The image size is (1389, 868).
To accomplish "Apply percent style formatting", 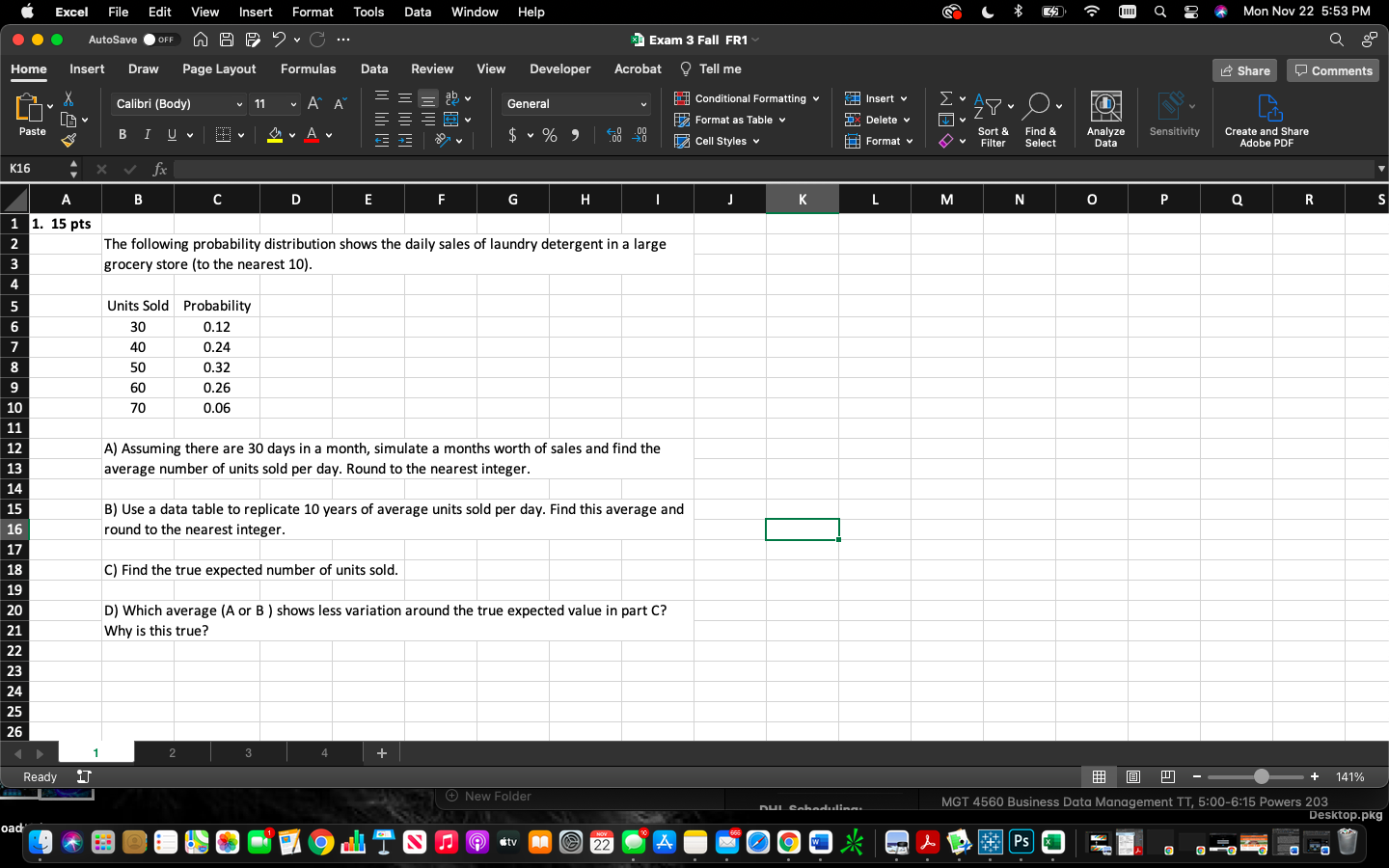I will point(550,134).
